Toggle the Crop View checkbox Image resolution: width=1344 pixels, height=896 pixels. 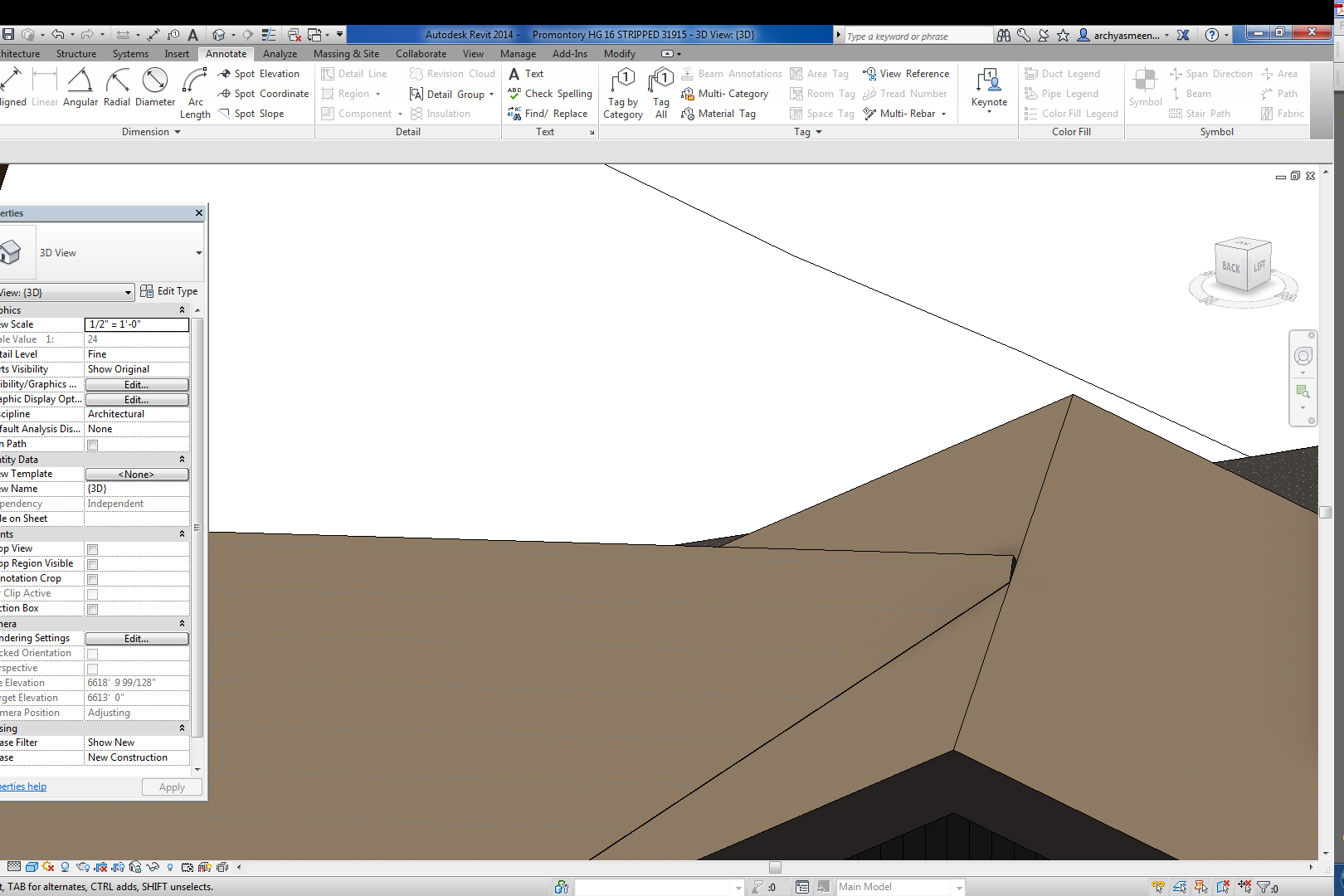(x=93, y=549)
